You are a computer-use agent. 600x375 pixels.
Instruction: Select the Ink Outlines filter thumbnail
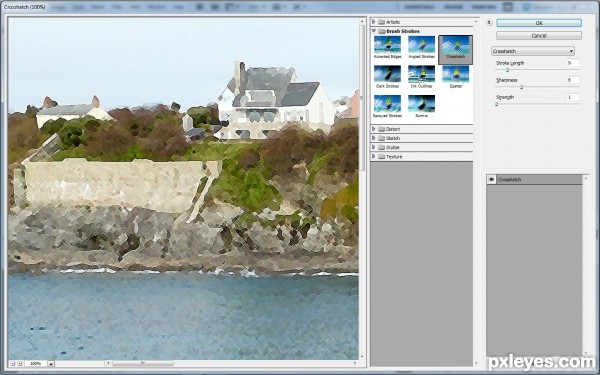click(x=421, y=74)
